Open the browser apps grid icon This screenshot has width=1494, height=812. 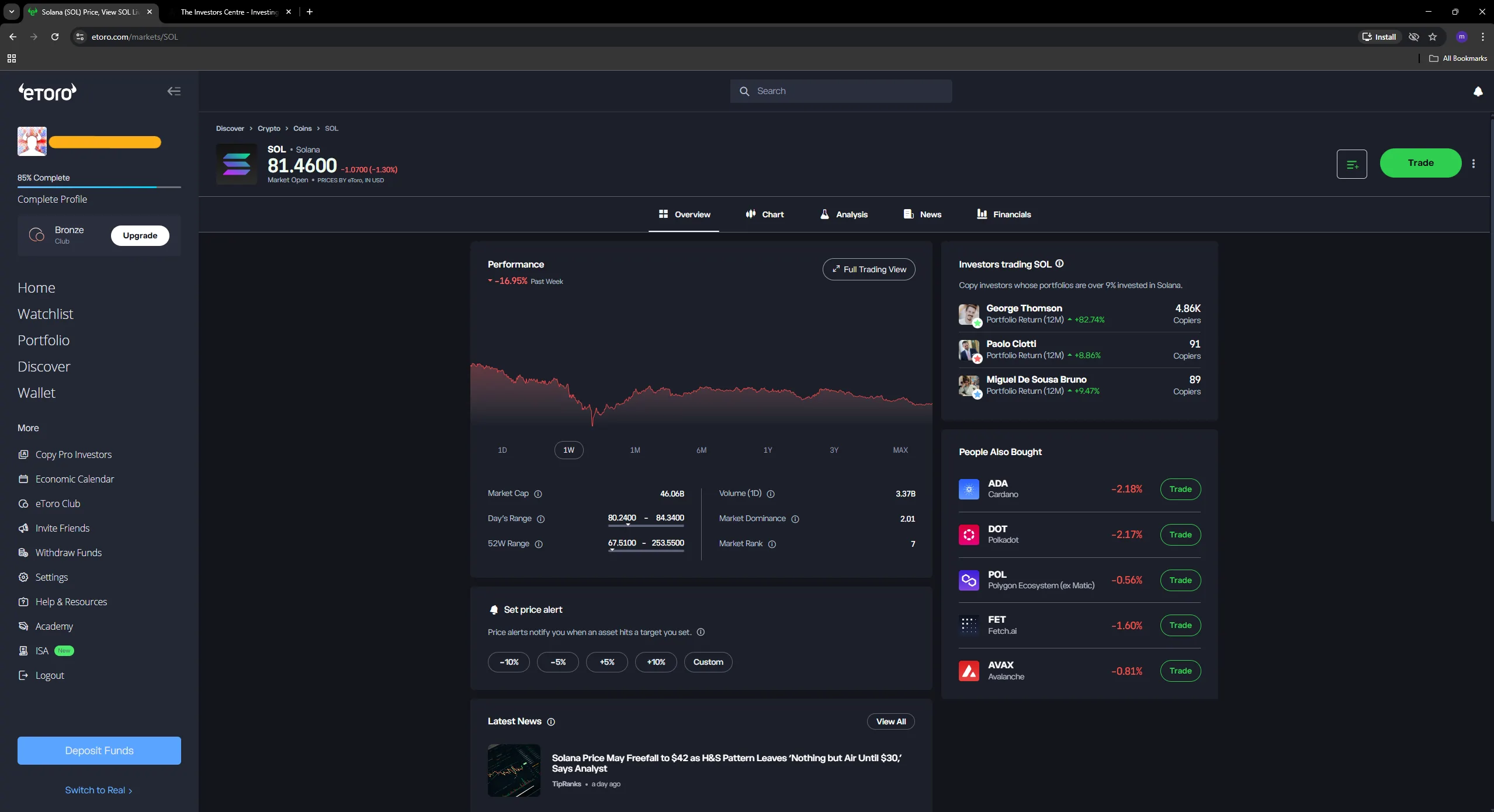[x=12, y=58]
